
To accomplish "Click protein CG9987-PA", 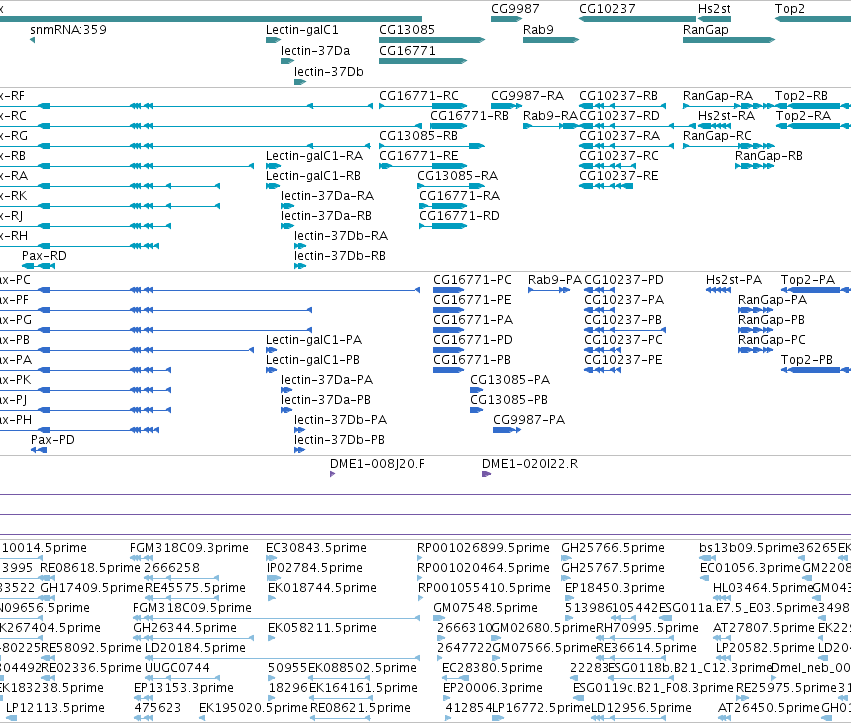I will click(x=507, y=430).
